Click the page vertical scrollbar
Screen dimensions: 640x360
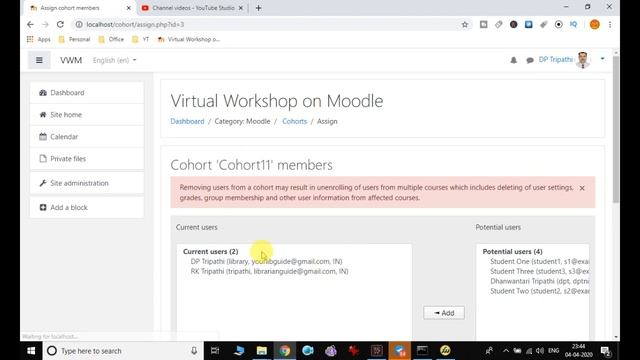[x=616, y=129]
